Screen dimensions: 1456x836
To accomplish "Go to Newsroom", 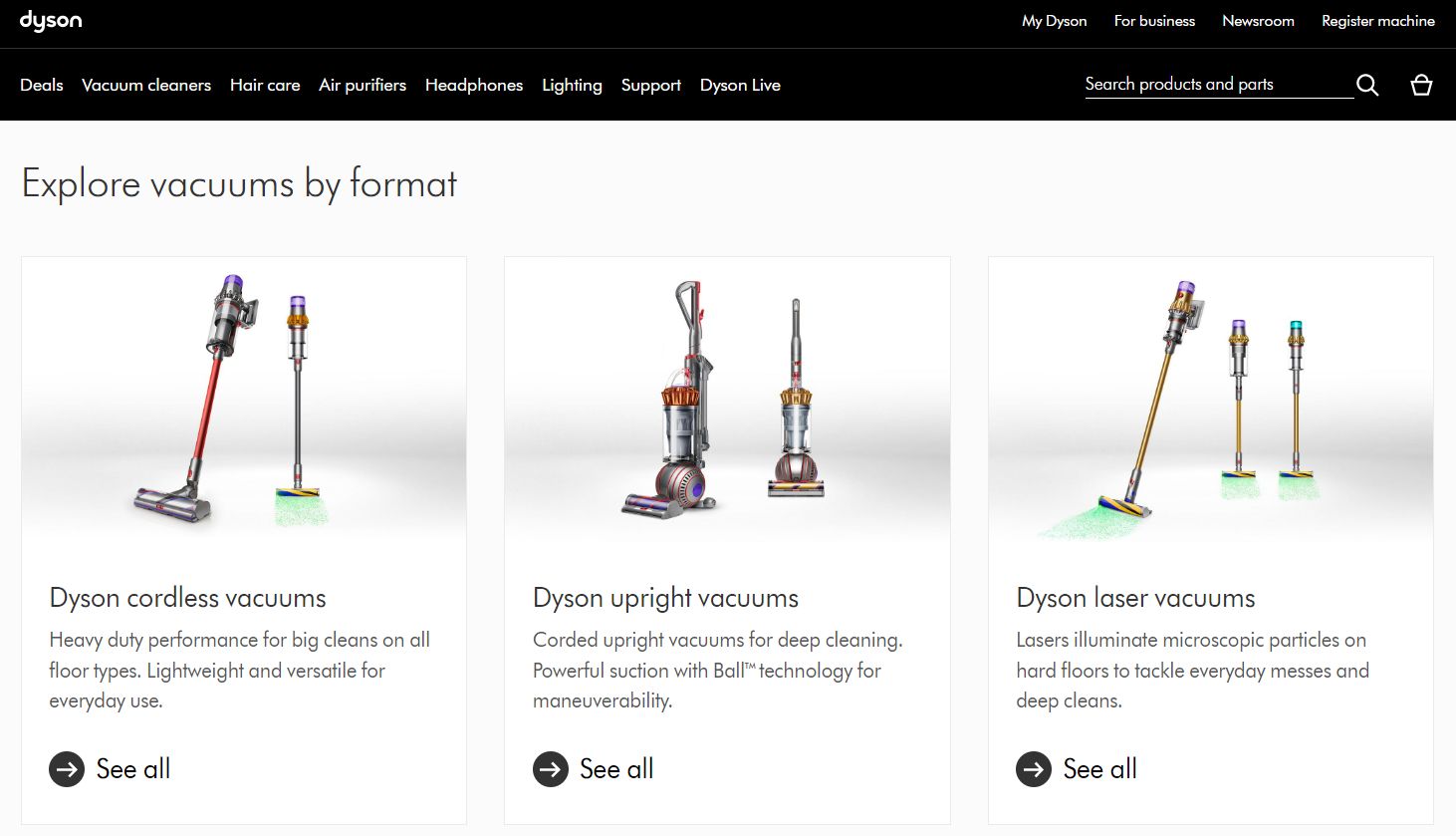I will coord(1258,21).
